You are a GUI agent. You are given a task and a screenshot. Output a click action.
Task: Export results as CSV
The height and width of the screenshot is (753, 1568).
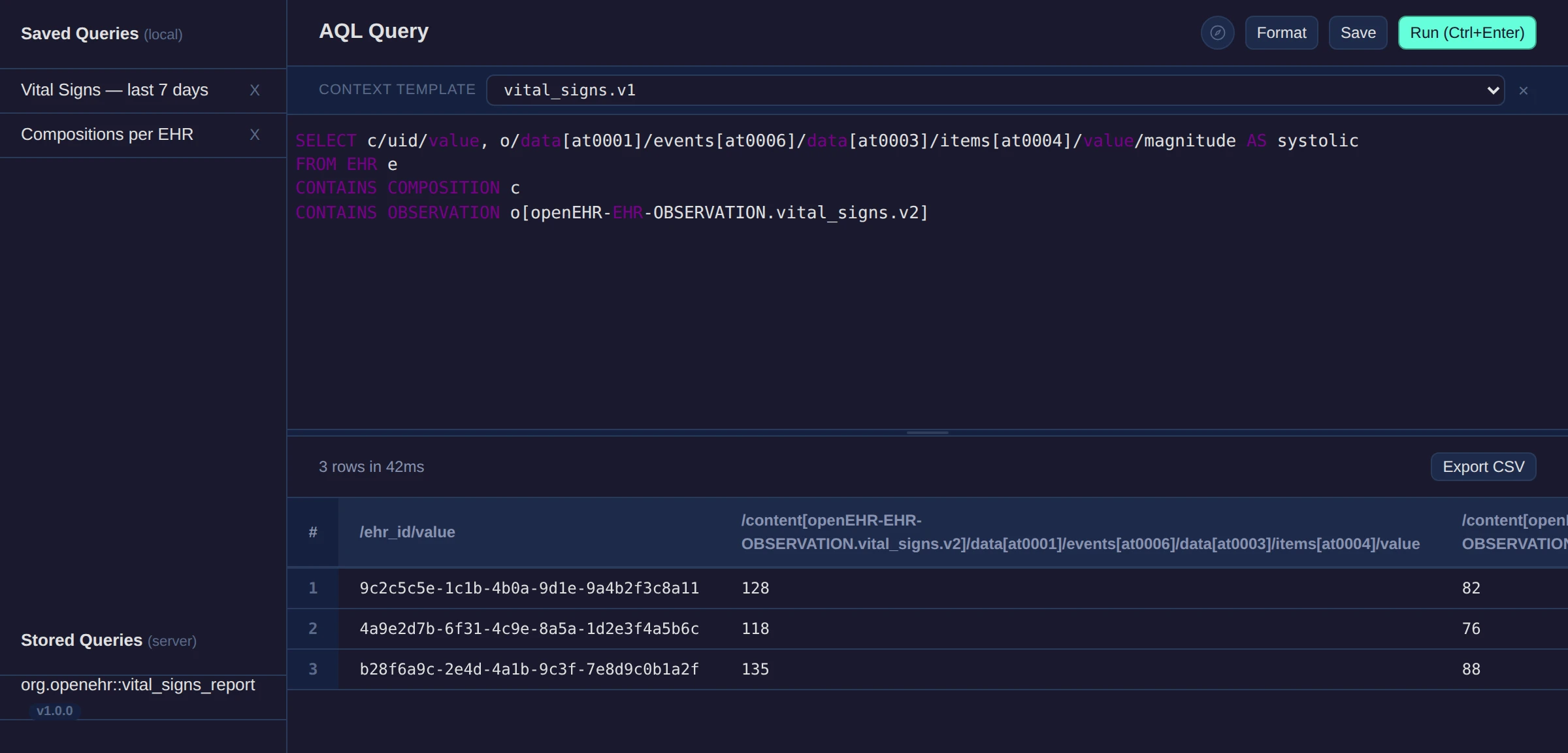click(1483, 467)
